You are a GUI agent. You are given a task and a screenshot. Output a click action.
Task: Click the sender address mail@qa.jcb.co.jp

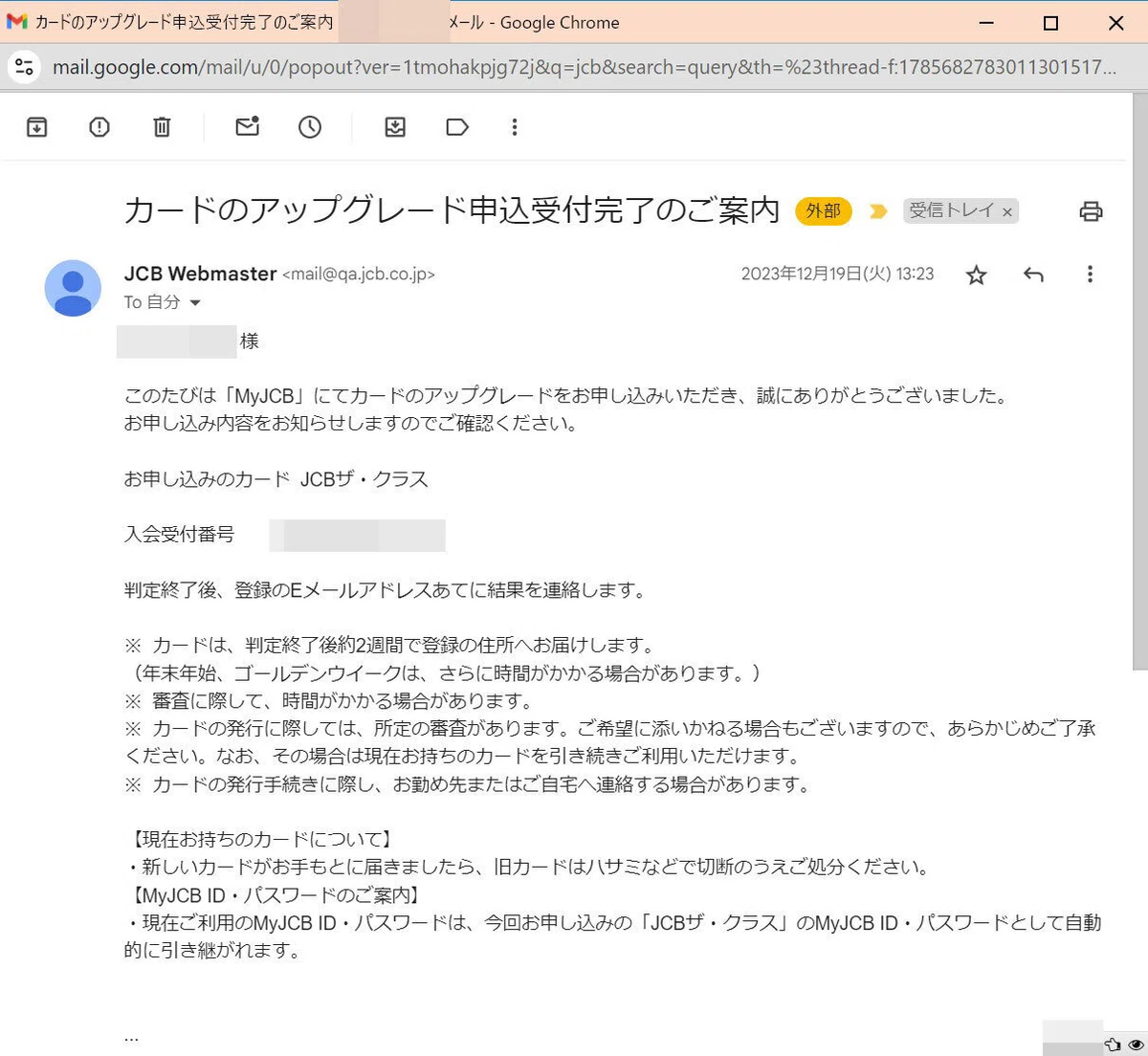359,275
